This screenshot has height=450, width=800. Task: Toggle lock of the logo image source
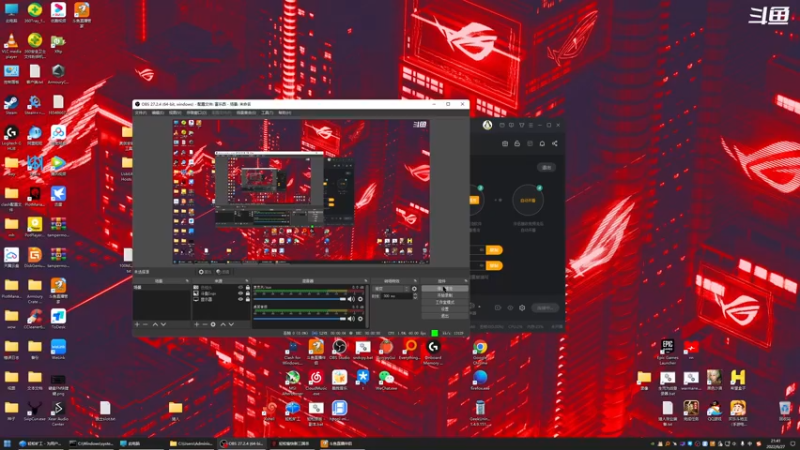tap(248, 293)
